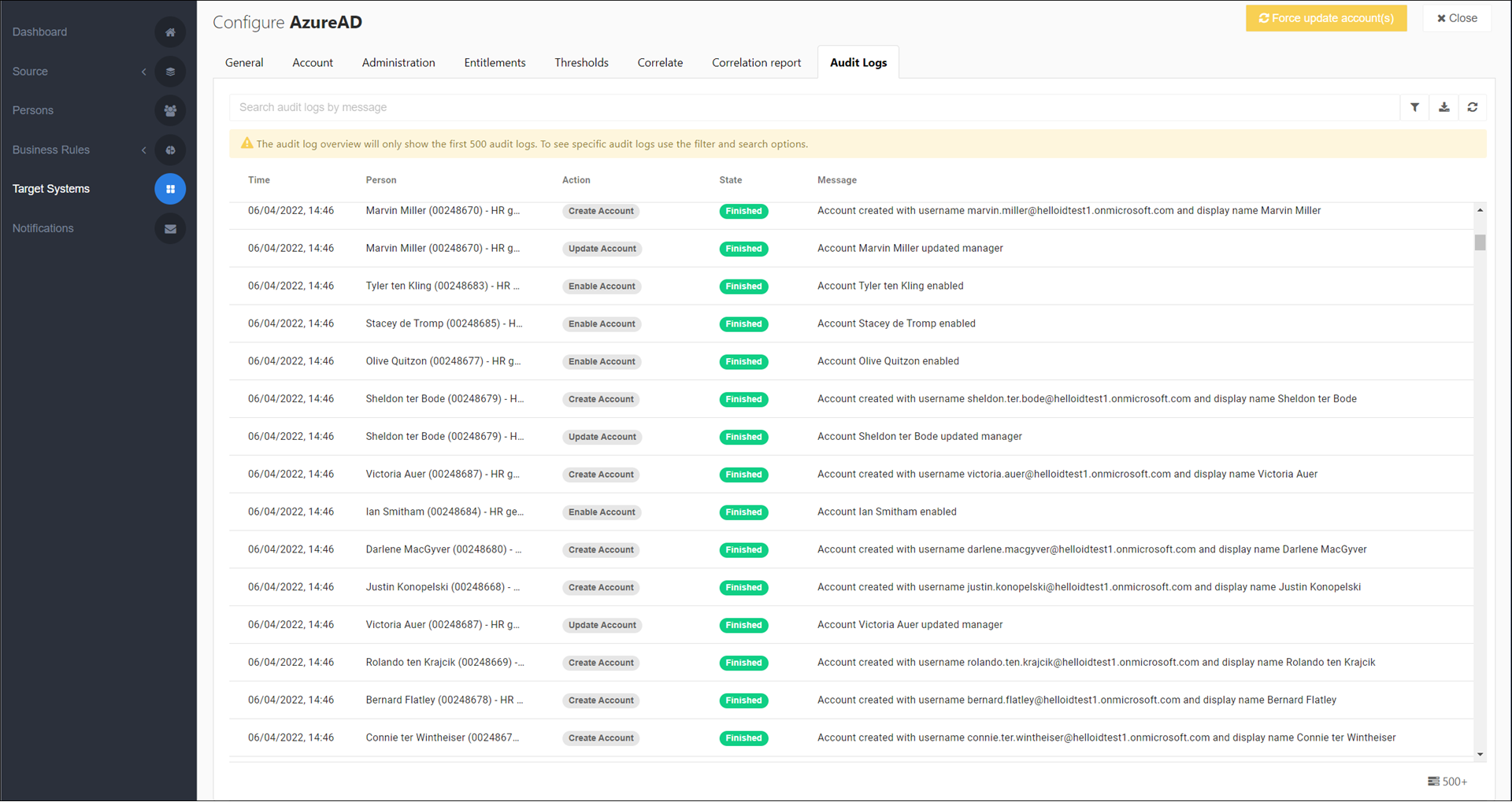Select person Darlene MacGyver (00248680)

click(x=443, y=549)
